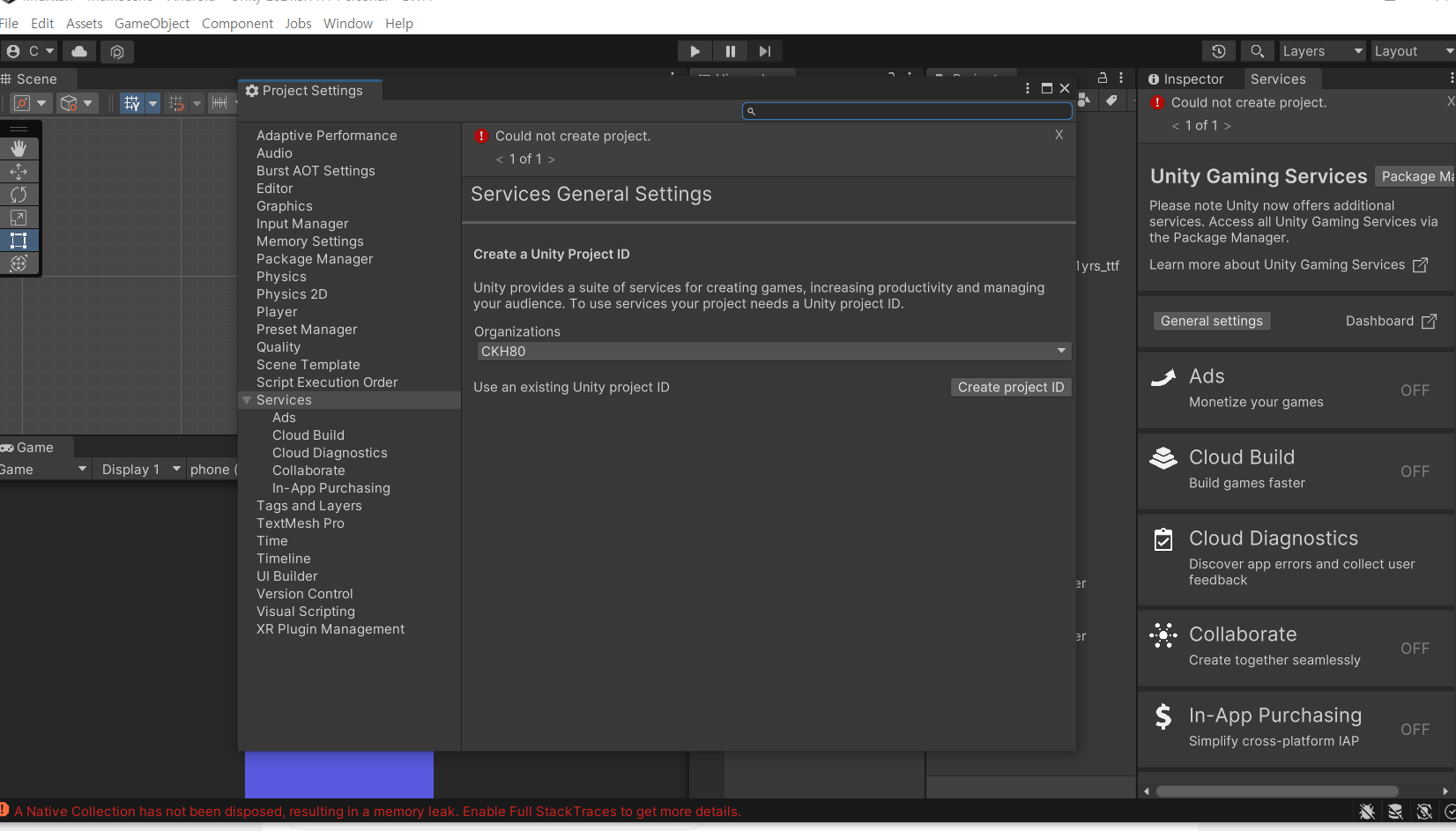The height and width of the screenshot is (831, 1456).
Task: Click the Services panel more options icon
Action: coord(1451,78)
